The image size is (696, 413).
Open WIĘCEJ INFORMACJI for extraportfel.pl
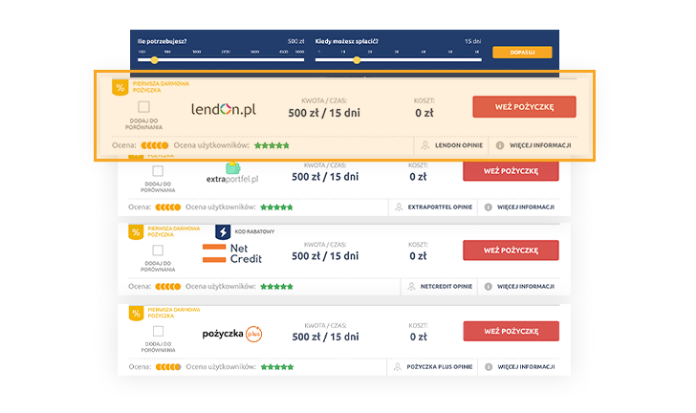tap(526, 207)
